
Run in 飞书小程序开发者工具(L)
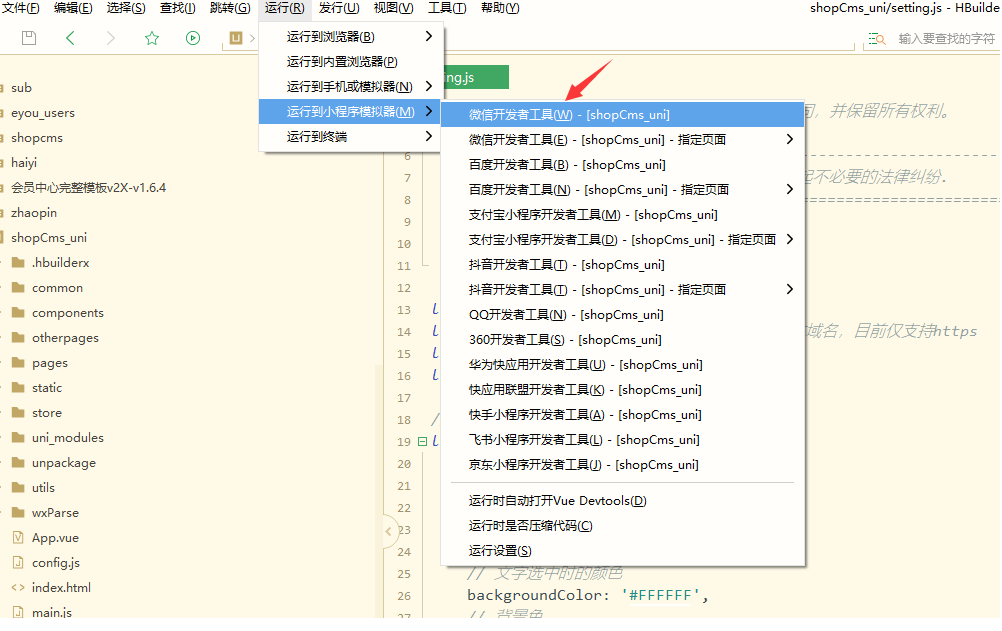[x=622, y=439]
